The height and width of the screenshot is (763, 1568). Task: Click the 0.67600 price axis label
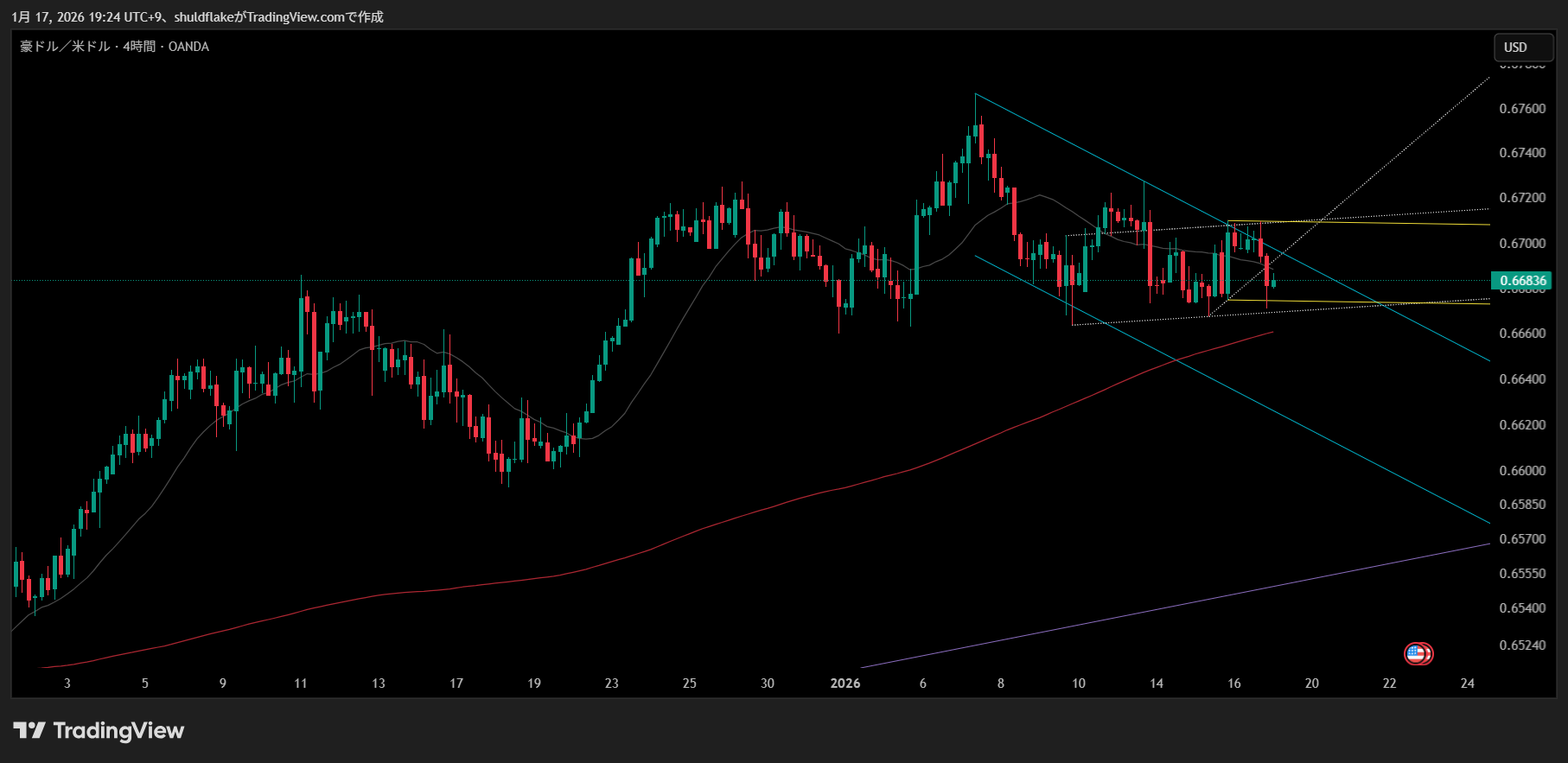pos(1521,109)
